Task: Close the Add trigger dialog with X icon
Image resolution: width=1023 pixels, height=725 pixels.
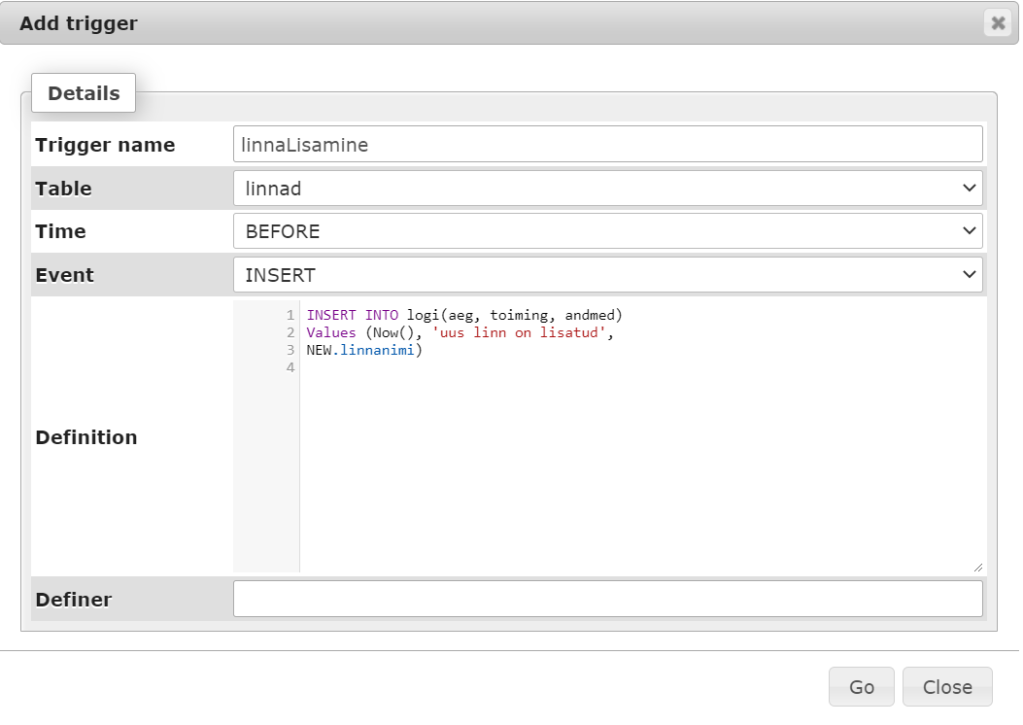Action: click(x=996, y=24)
